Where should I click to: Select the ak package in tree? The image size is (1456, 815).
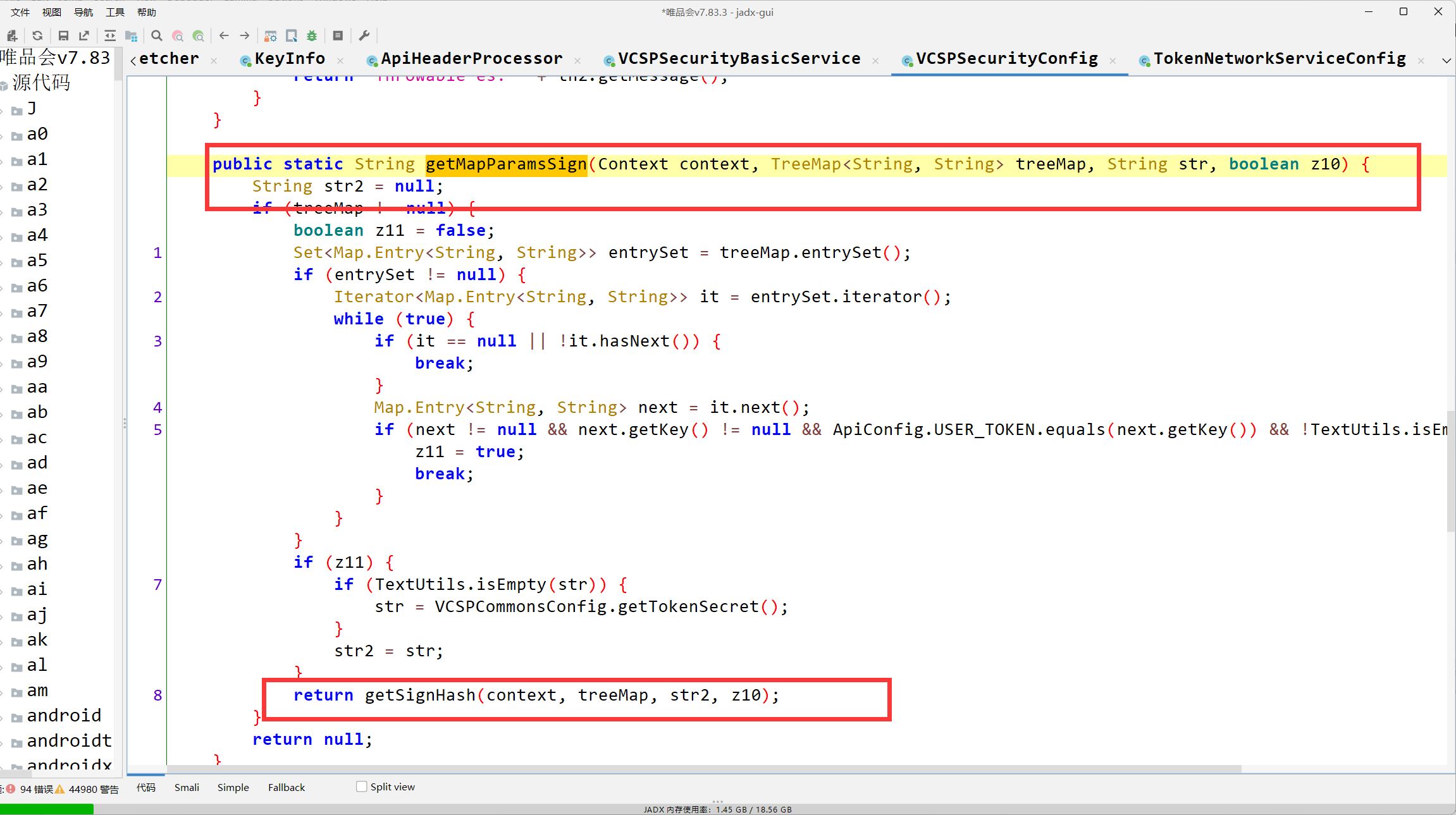pos(37,639)
